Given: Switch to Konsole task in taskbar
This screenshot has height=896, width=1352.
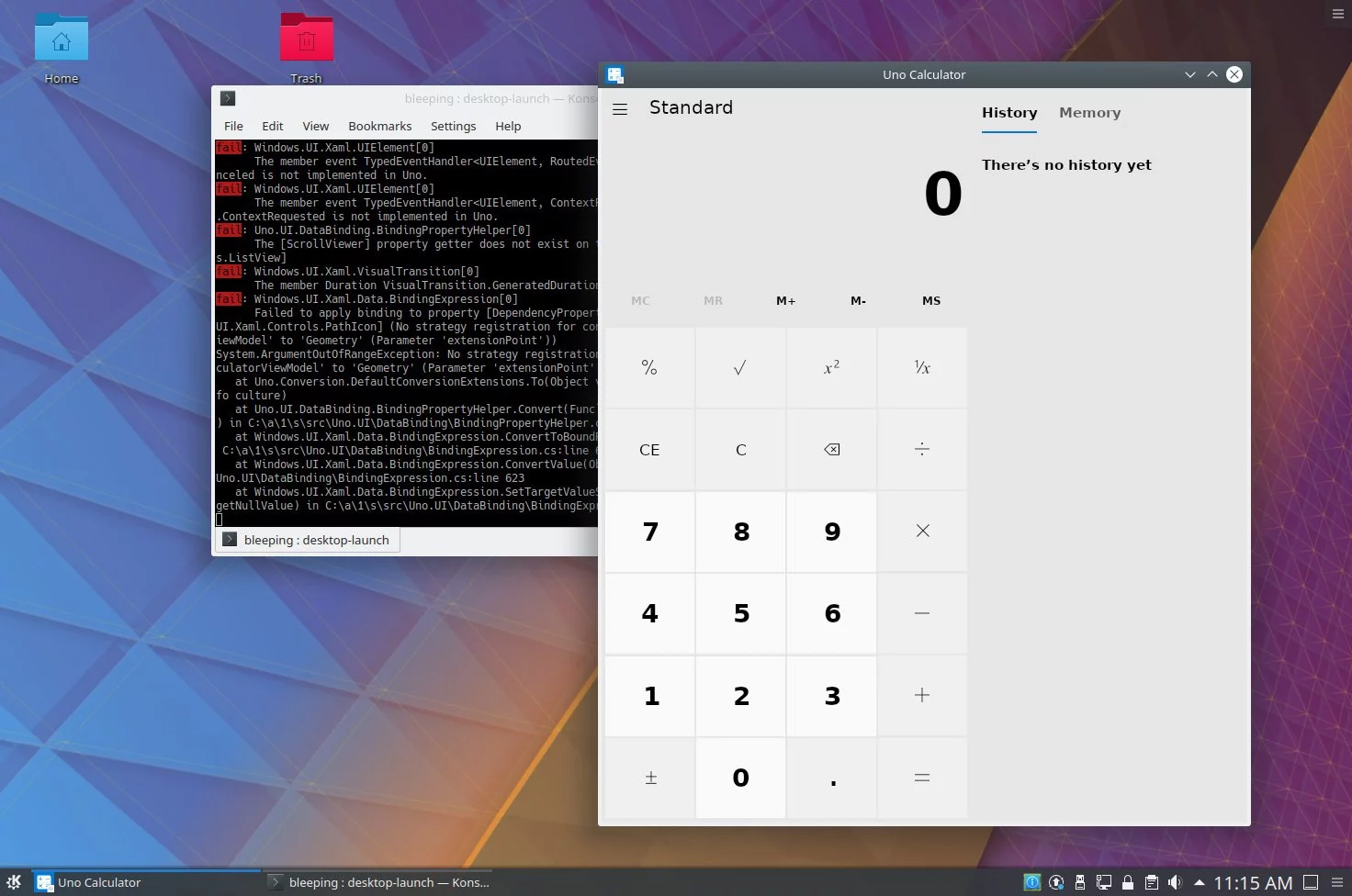Looking at the screenshot, I should coord(378,882).
